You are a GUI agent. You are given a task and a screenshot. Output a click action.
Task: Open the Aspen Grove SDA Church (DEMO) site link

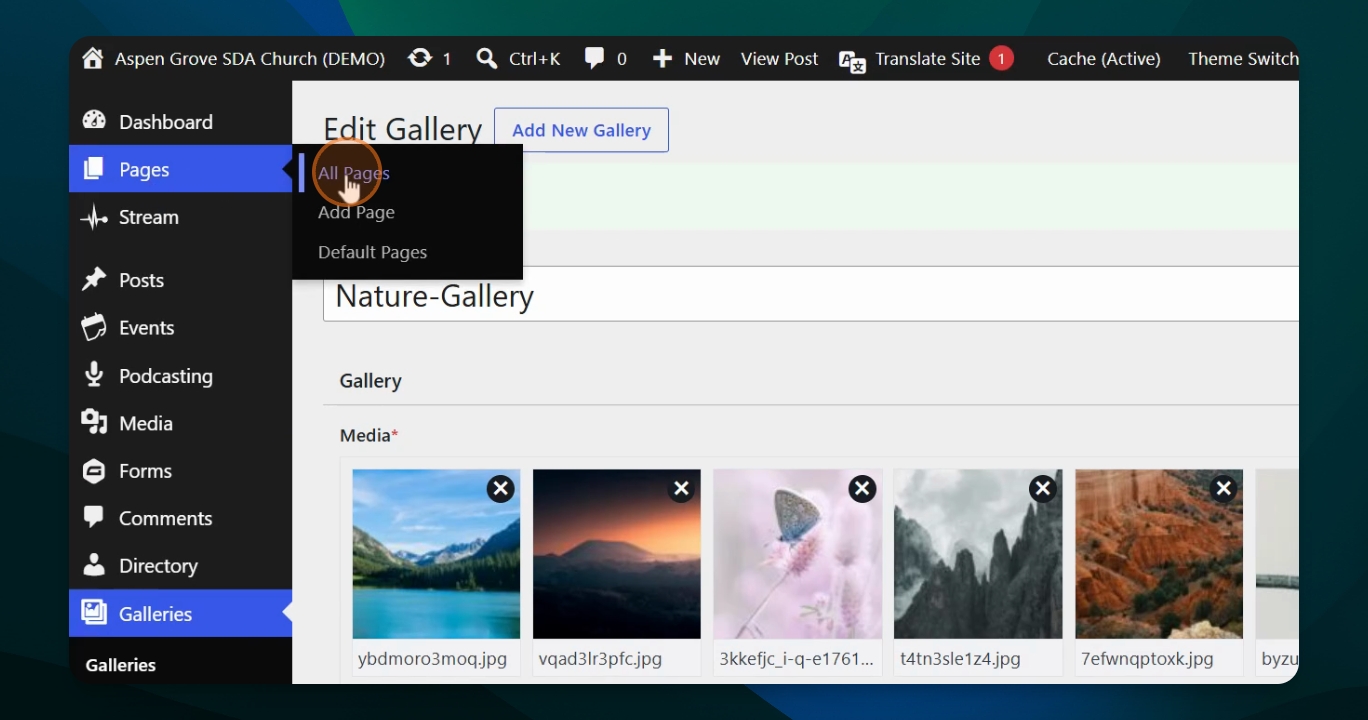(249, 59)
